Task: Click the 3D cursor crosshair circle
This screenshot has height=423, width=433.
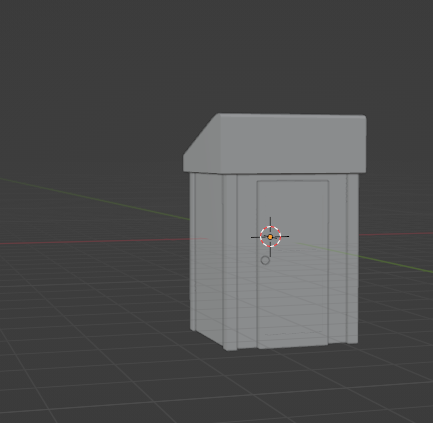Action: pos(270,237)
